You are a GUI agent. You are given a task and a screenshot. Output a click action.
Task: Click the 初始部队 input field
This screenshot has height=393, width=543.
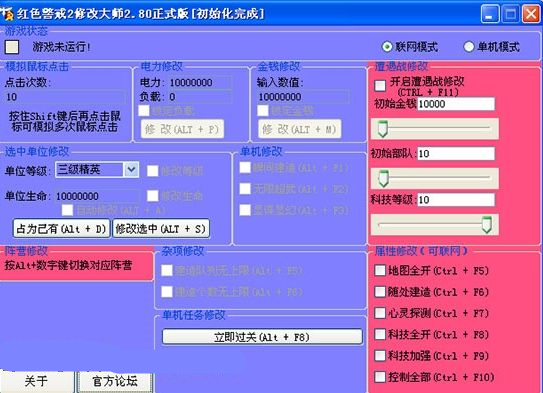(456, 153)
